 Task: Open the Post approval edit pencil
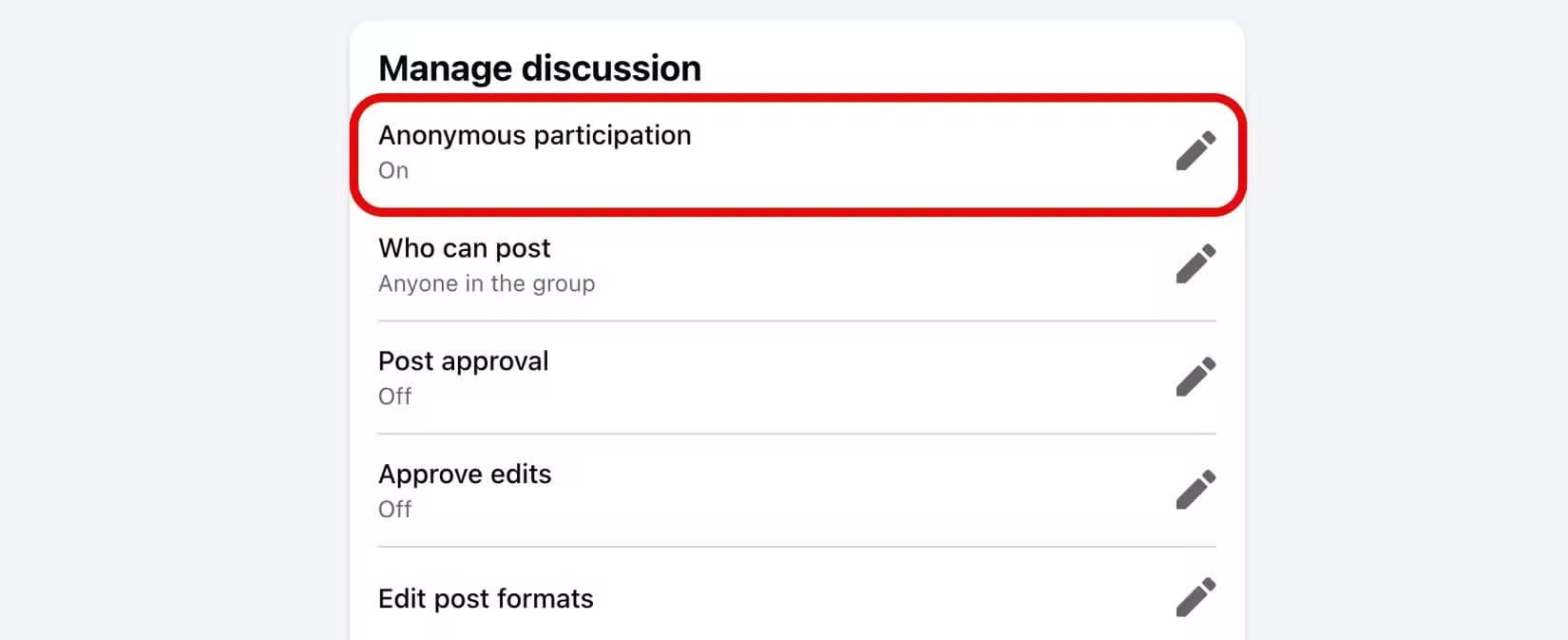pos(1195,378)
